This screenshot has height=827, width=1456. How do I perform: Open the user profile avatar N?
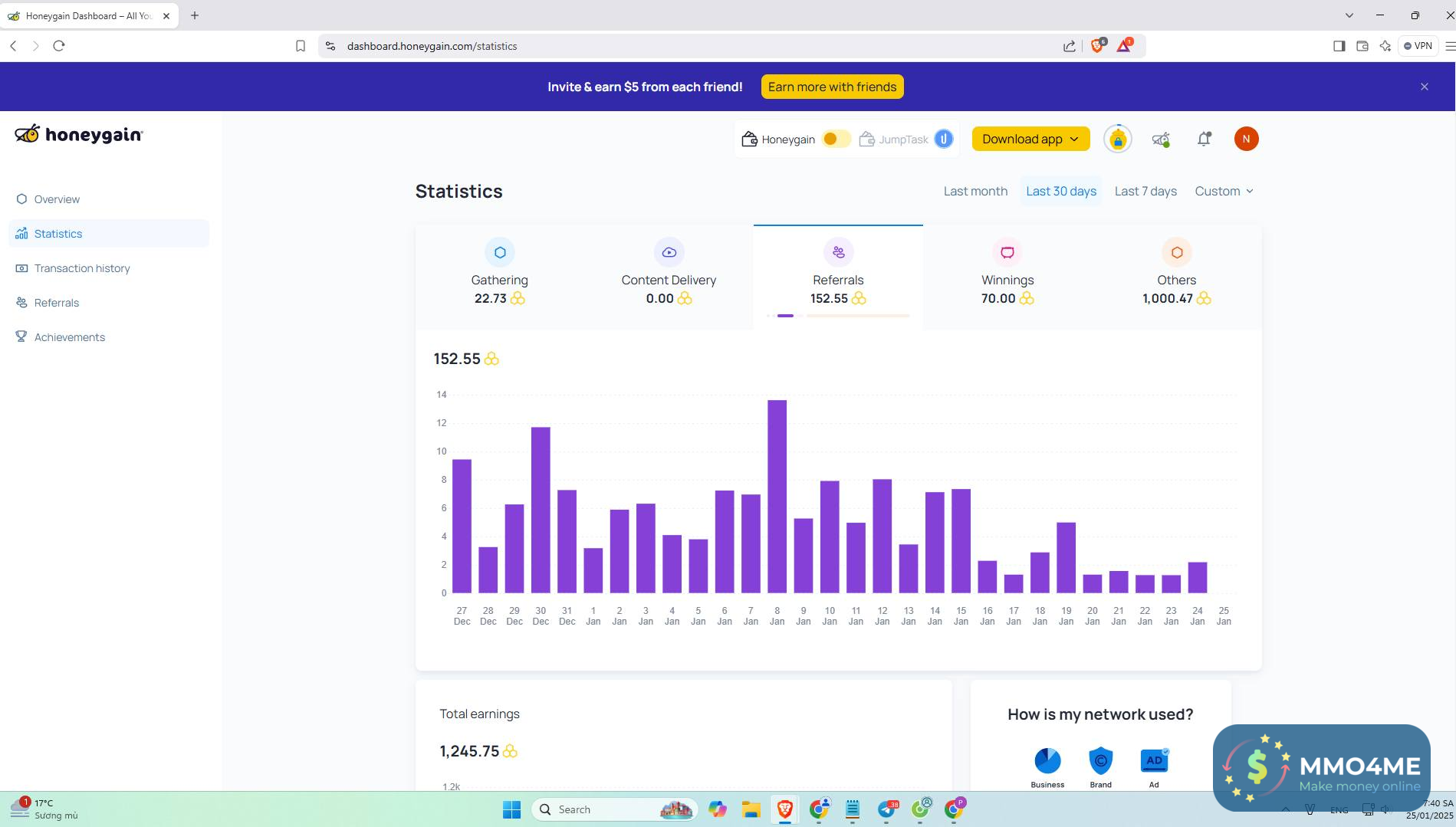tap(1246, 139)
